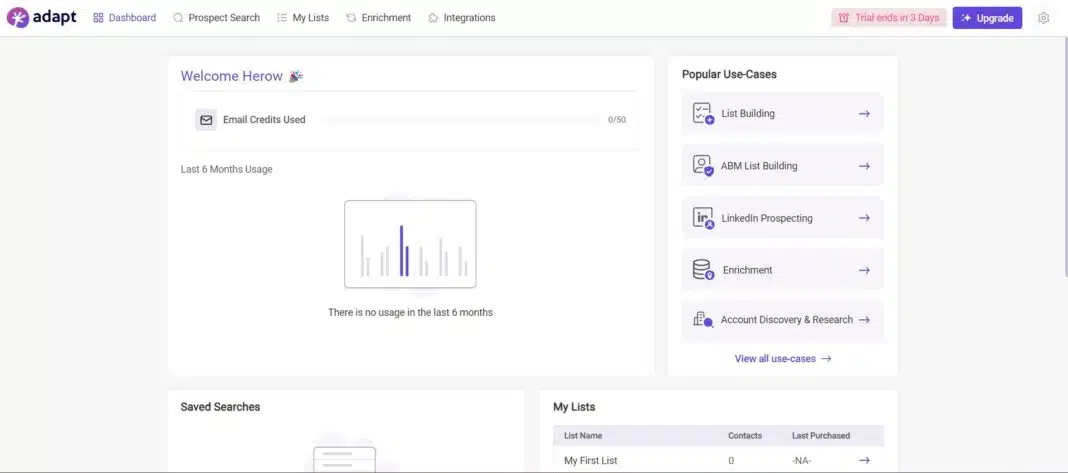The width and height of the screenshot is (1068, 473).
Task: Go to the Prospect Search tab
Action: [x=216, y=18]
